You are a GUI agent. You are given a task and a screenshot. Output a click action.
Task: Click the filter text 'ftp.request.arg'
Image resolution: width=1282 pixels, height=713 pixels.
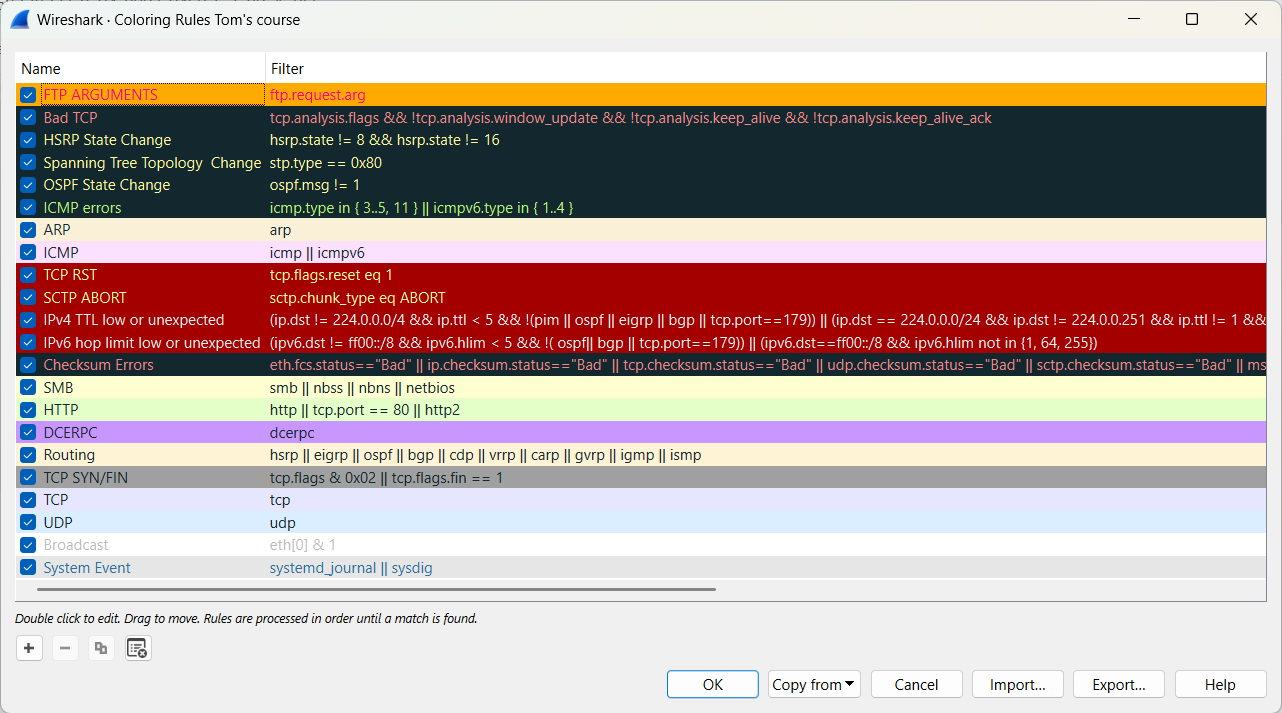[x=318, y=95]
